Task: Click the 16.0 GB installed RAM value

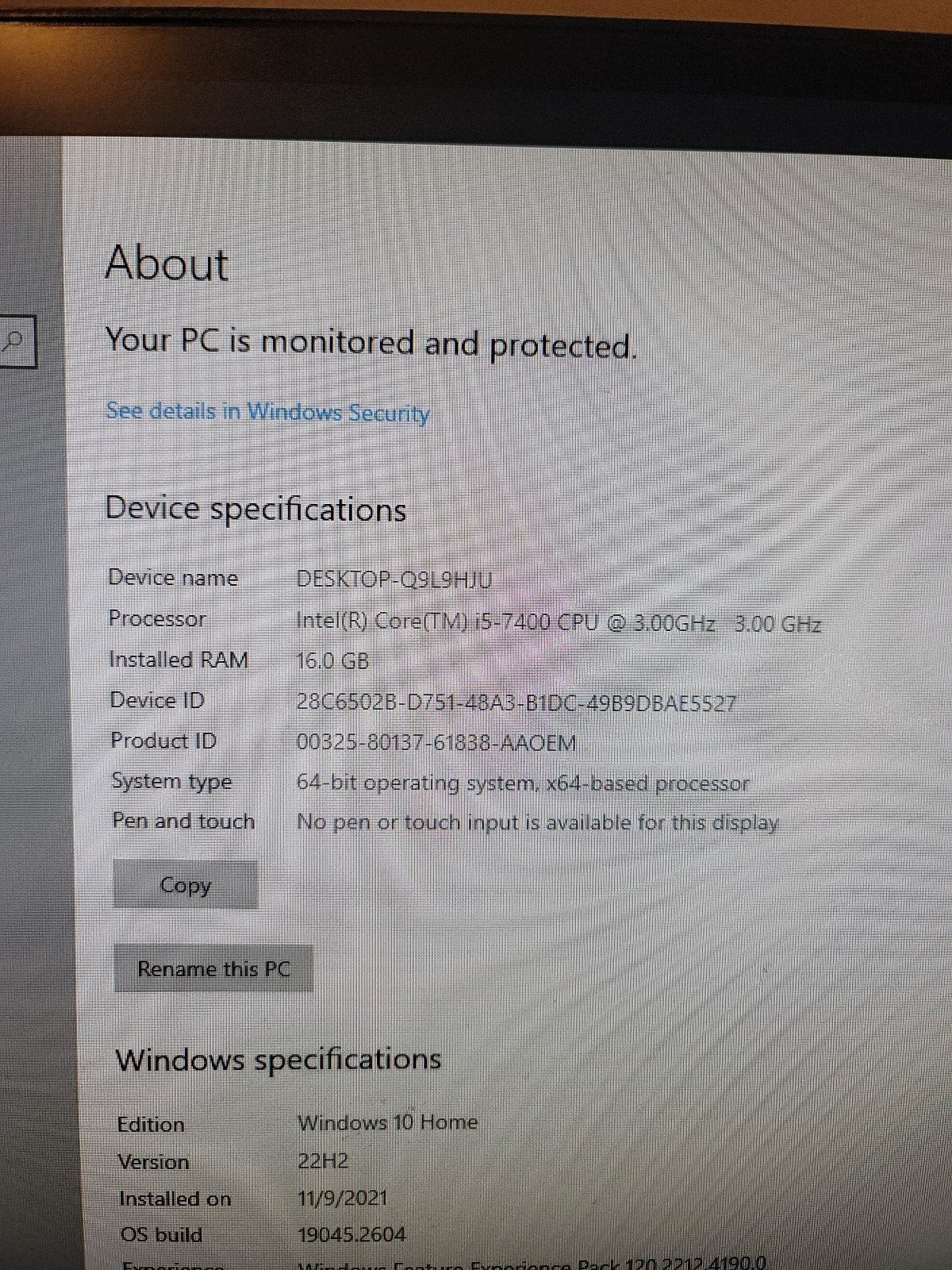Action: [332, 660]
